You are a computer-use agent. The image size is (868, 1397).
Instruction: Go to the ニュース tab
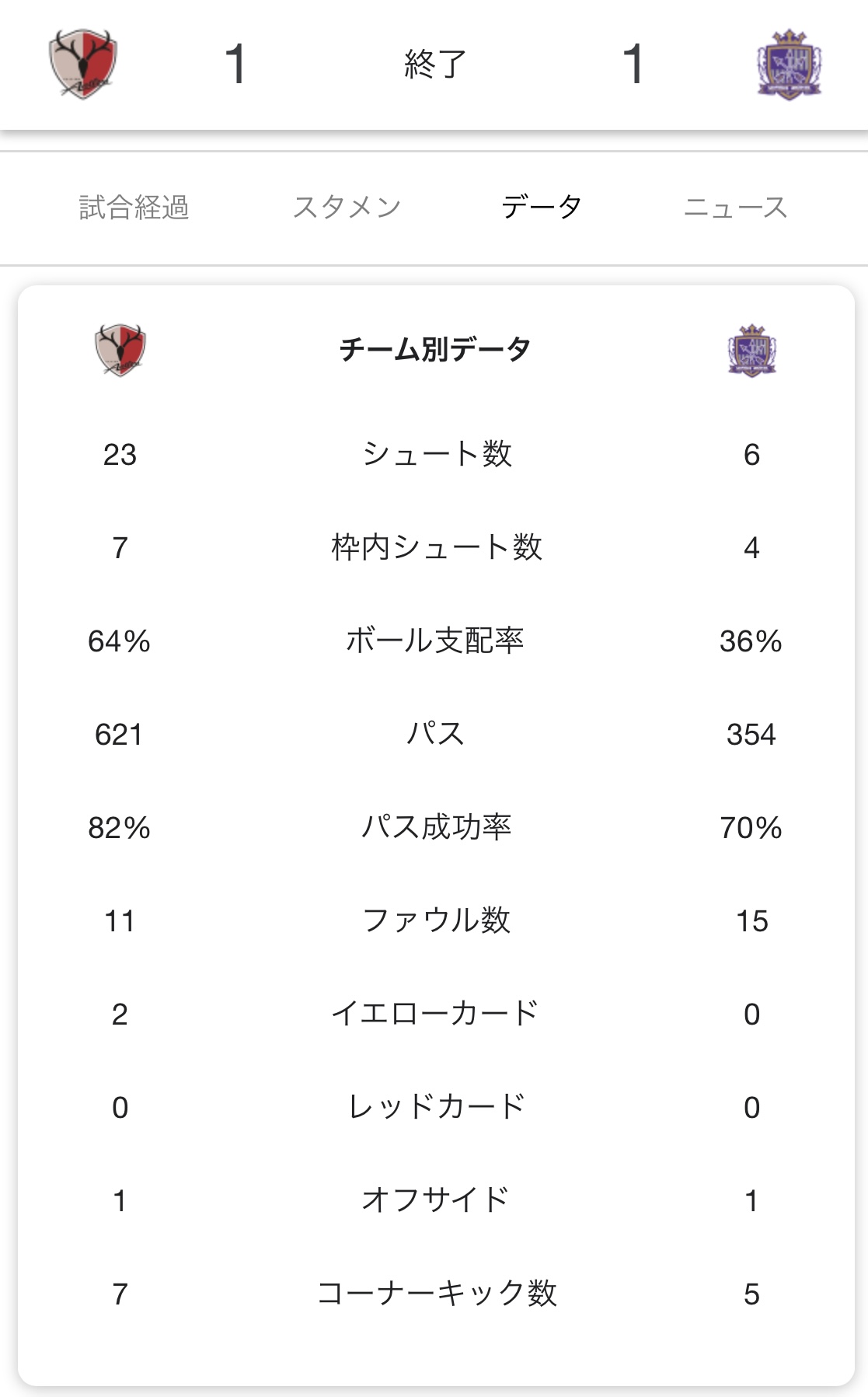pyautogui.click(x=735, y=208)
